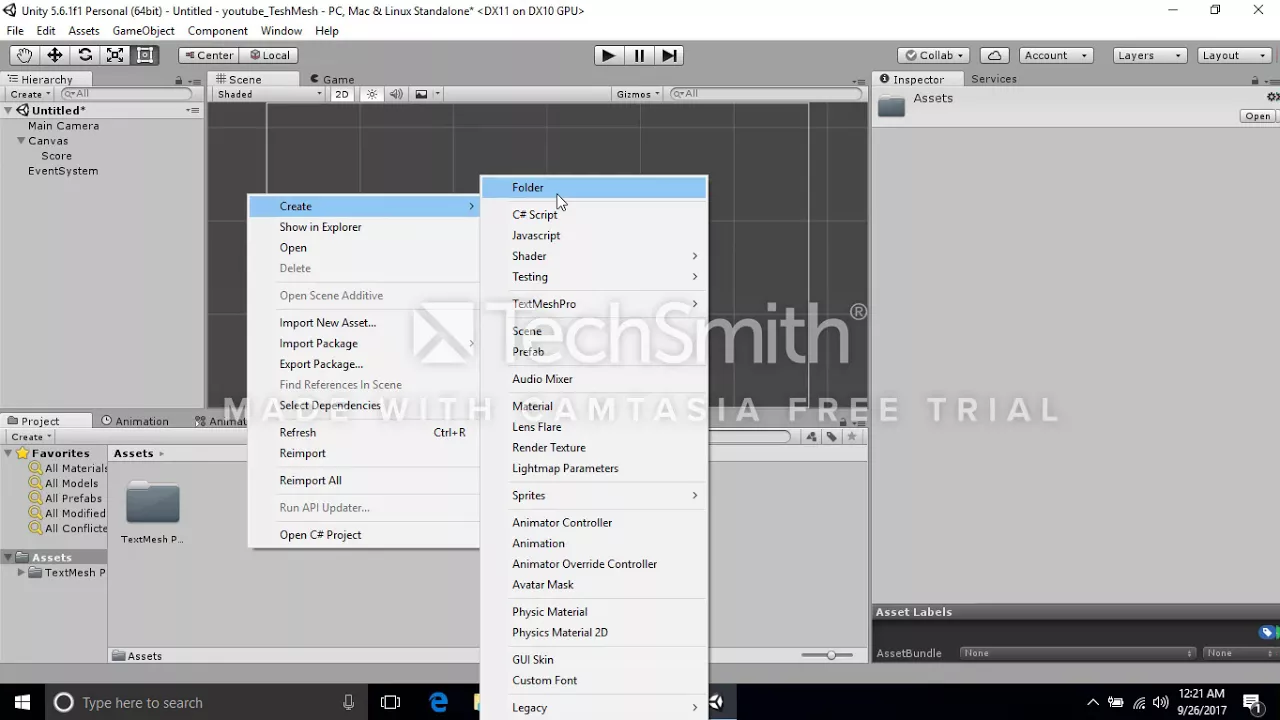Select the Hand tool in toolbar
The image size is (1280, 720).
(24, 55)
